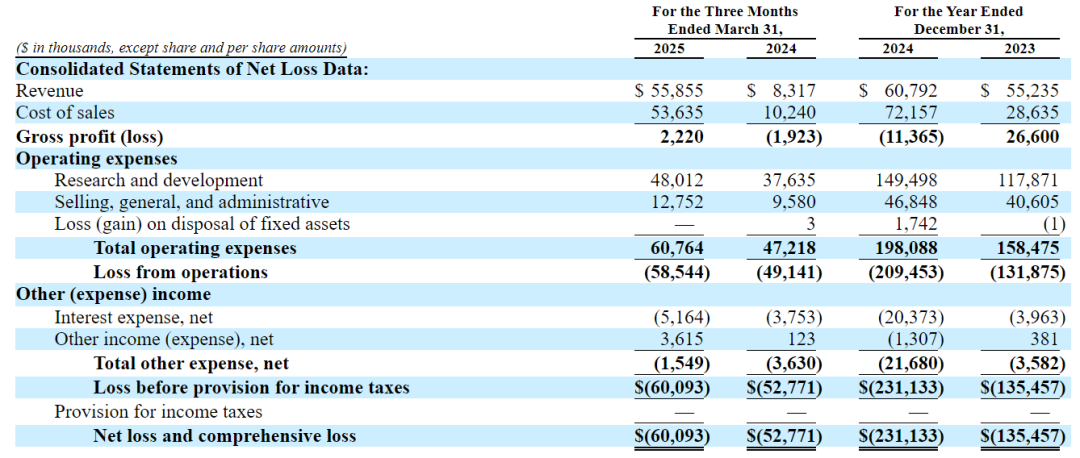
Task: Select the 2023 column header
Action: (1019, 48)
